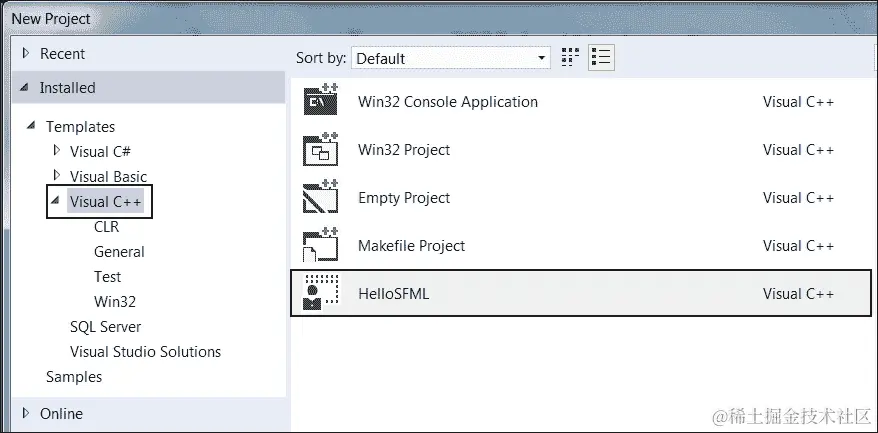The width and height of the screenshot is (878, 433).
Task: Switch to the medium icons list view
Action: (x=601, y=57)
